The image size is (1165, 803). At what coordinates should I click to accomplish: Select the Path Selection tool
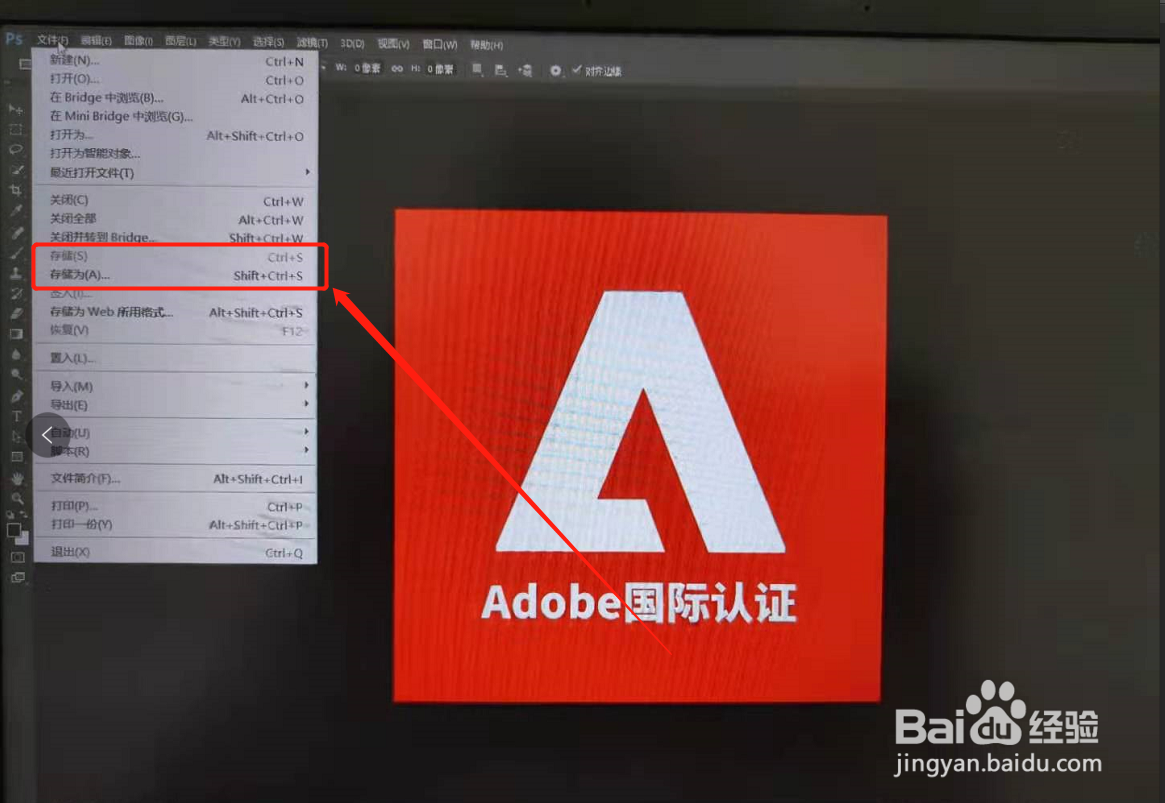(x=16, y=437)
